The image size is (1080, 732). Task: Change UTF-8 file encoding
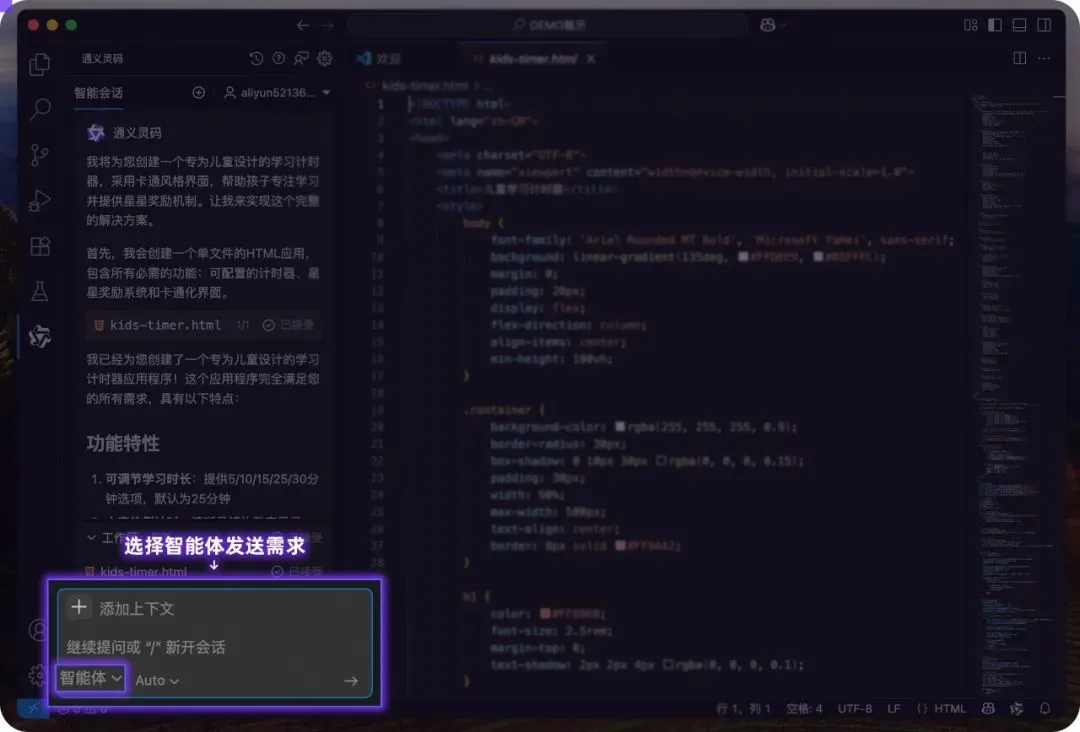coord(855,709)
